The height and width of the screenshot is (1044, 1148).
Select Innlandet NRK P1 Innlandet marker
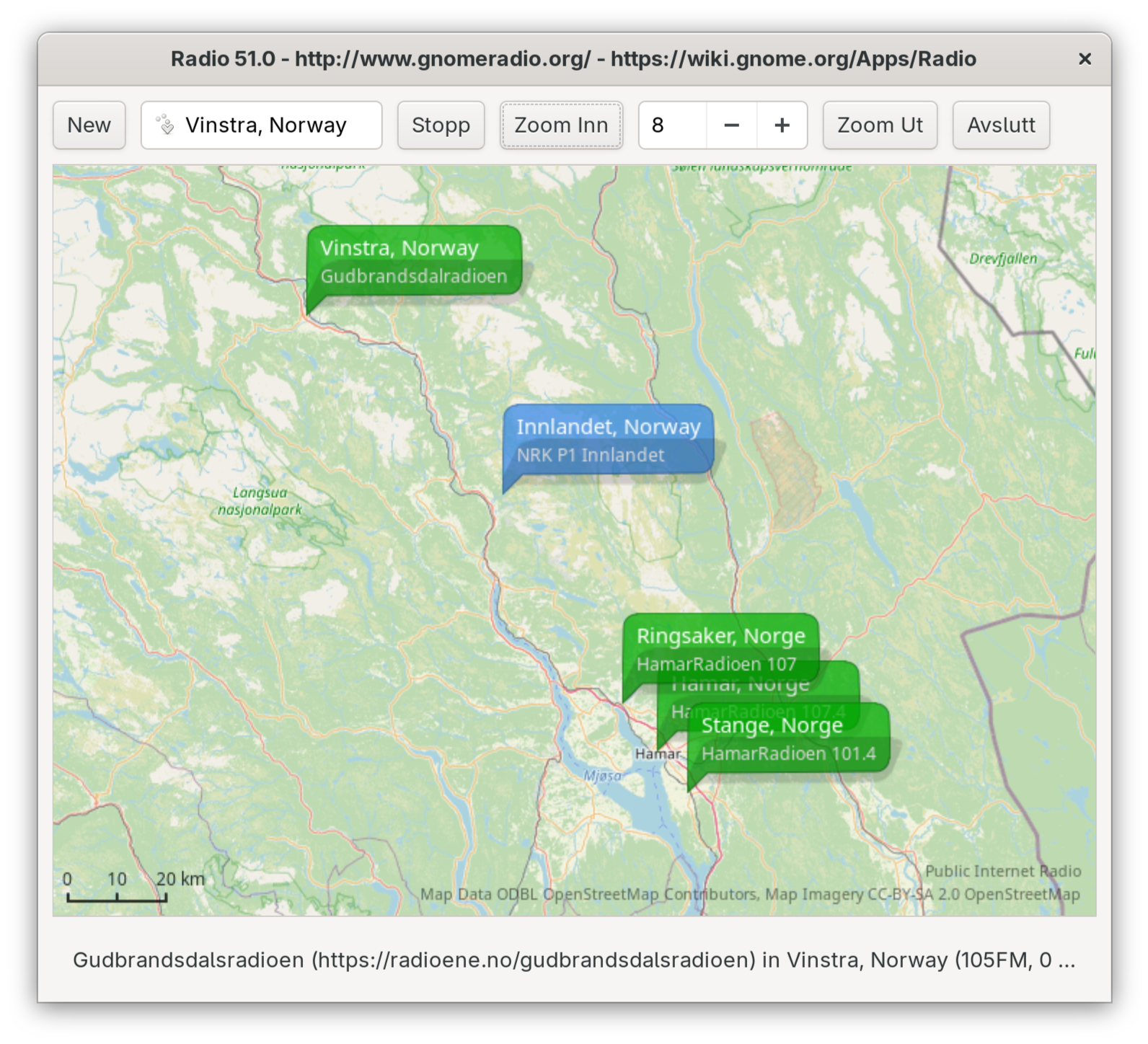(x=608, y=441)
